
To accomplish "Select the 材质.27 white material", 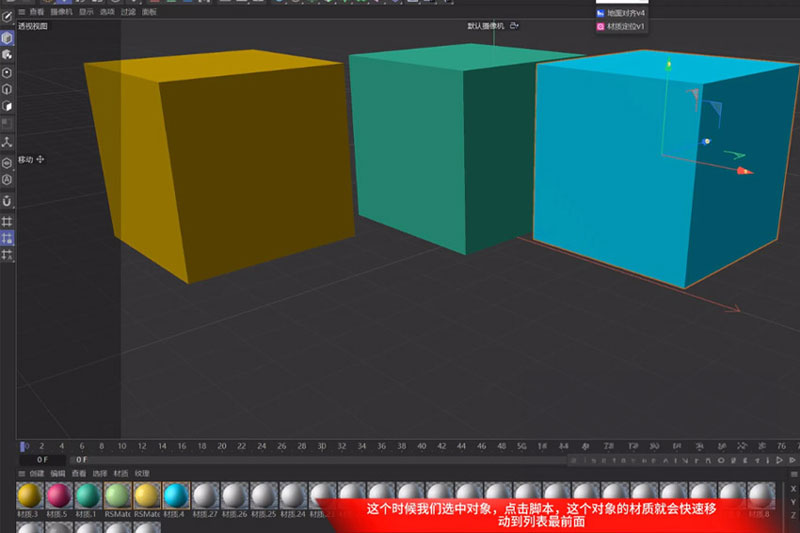I will [205, 495].
